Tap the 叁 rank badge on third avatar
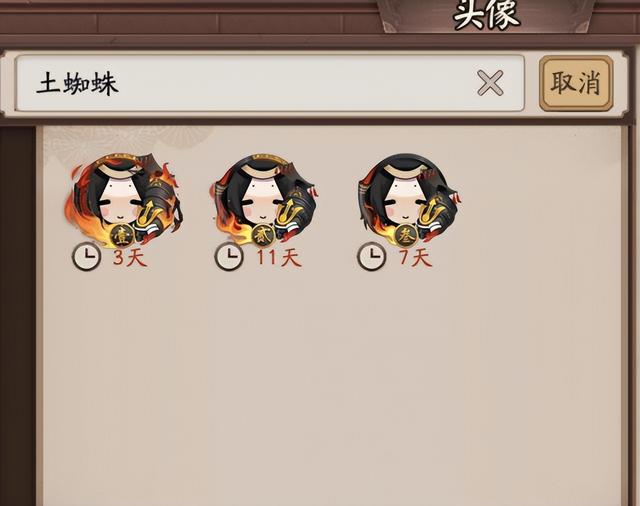640x506 pixels. click(x=405, y=236)
